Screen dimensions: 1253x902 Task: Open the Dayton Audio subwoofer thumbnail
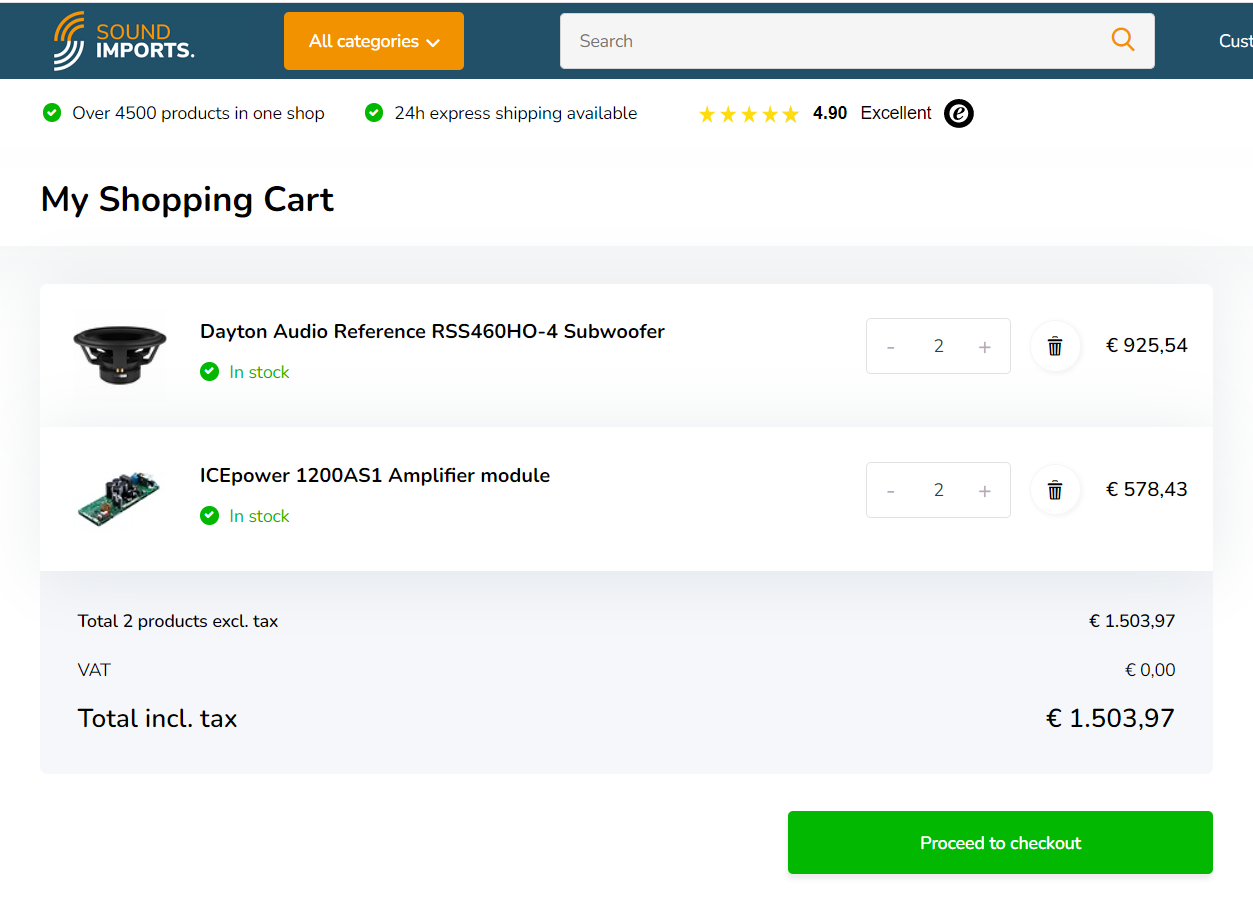[x=120, y=355]
